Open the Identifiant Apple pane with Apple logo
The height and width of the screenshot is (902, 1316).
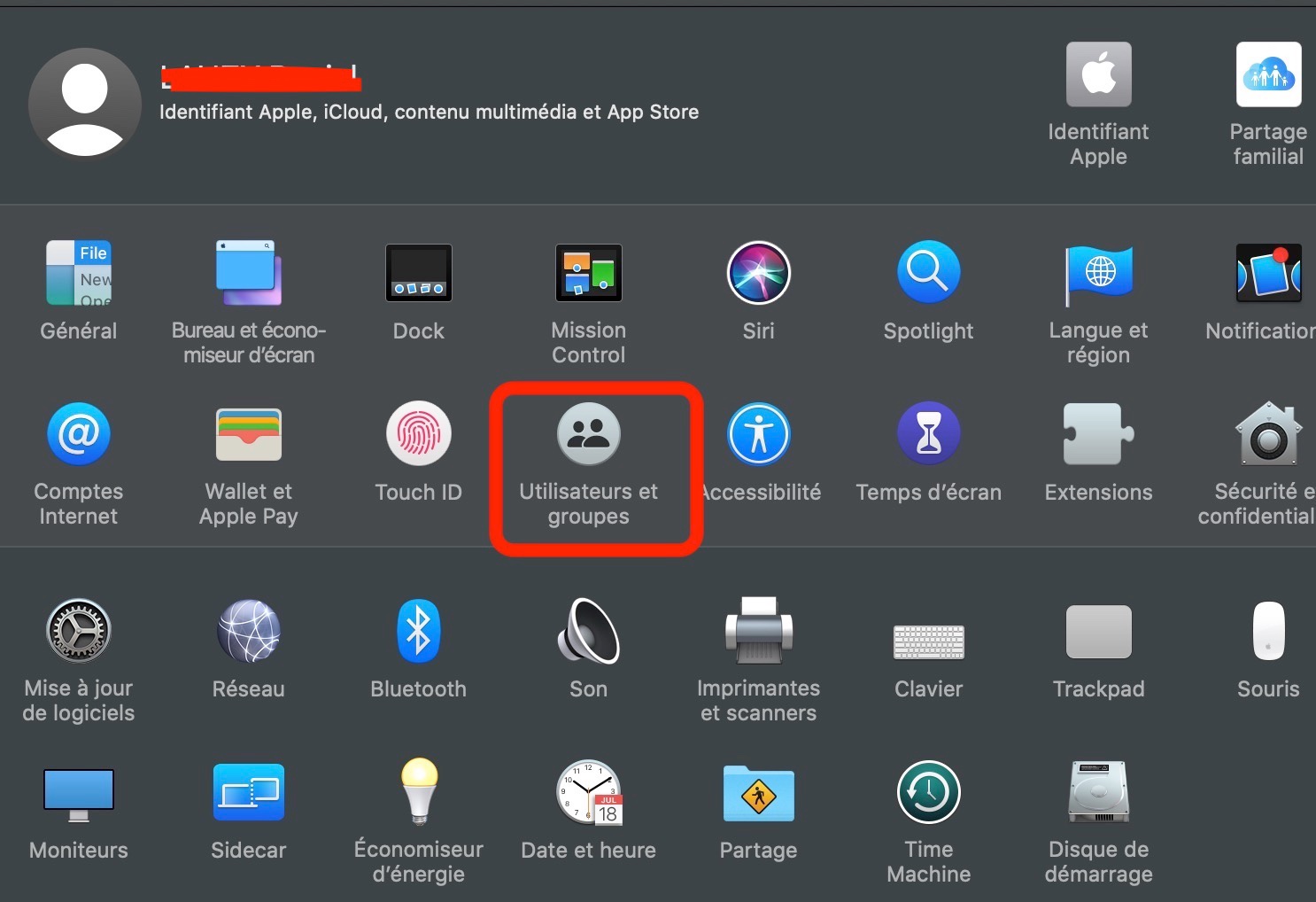tap(1098, 74)
